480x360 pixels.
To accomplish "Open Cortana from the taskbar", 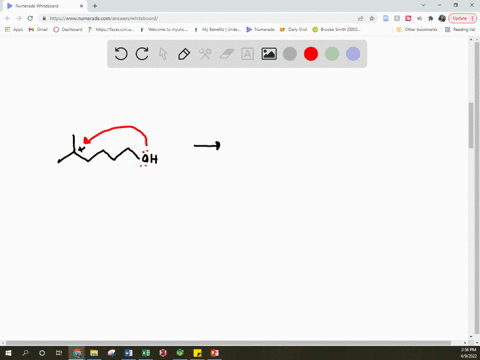I will 42,353.
